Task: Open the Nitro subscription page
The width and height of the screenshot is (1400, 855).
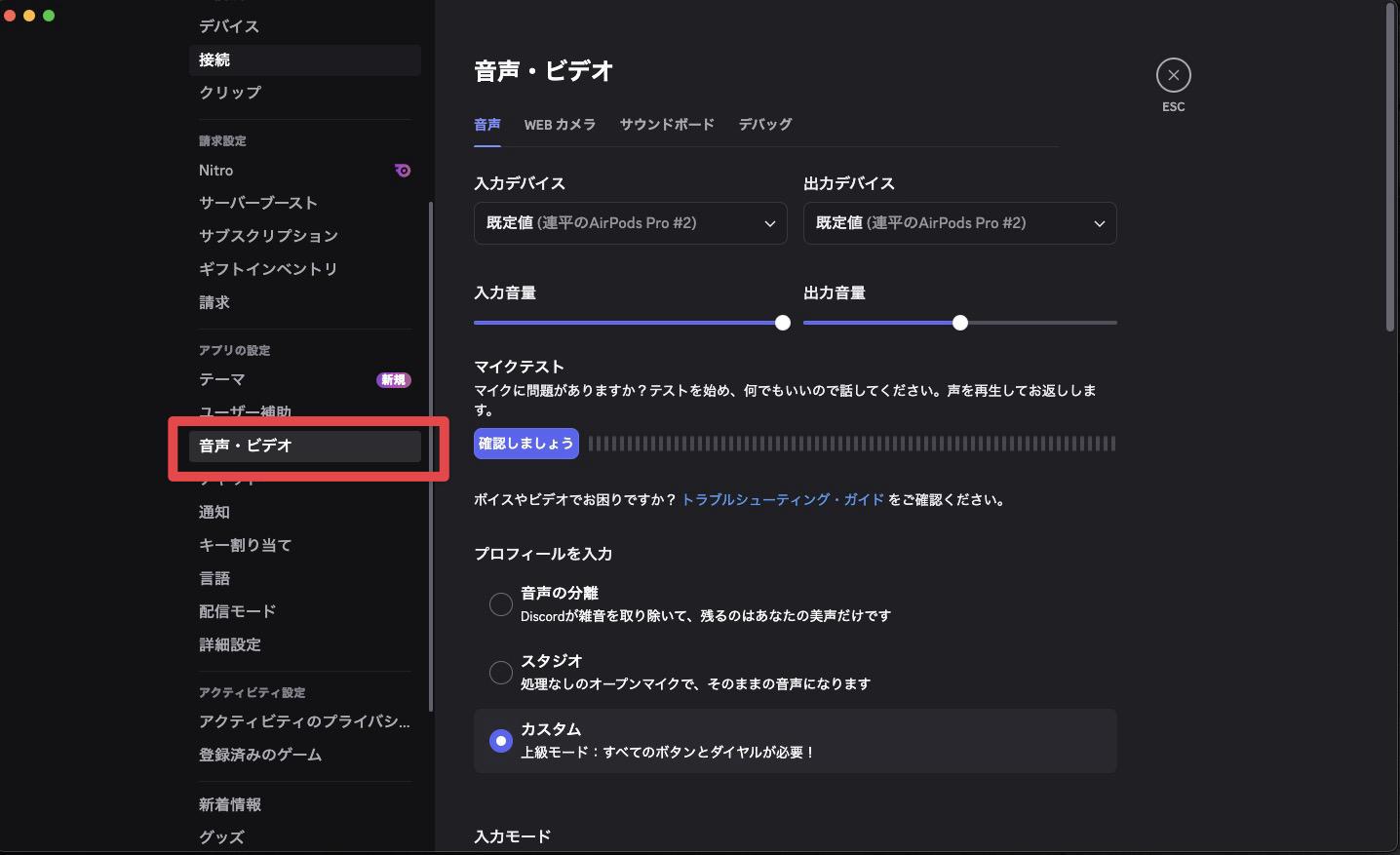Action: [x=214, y=170]
